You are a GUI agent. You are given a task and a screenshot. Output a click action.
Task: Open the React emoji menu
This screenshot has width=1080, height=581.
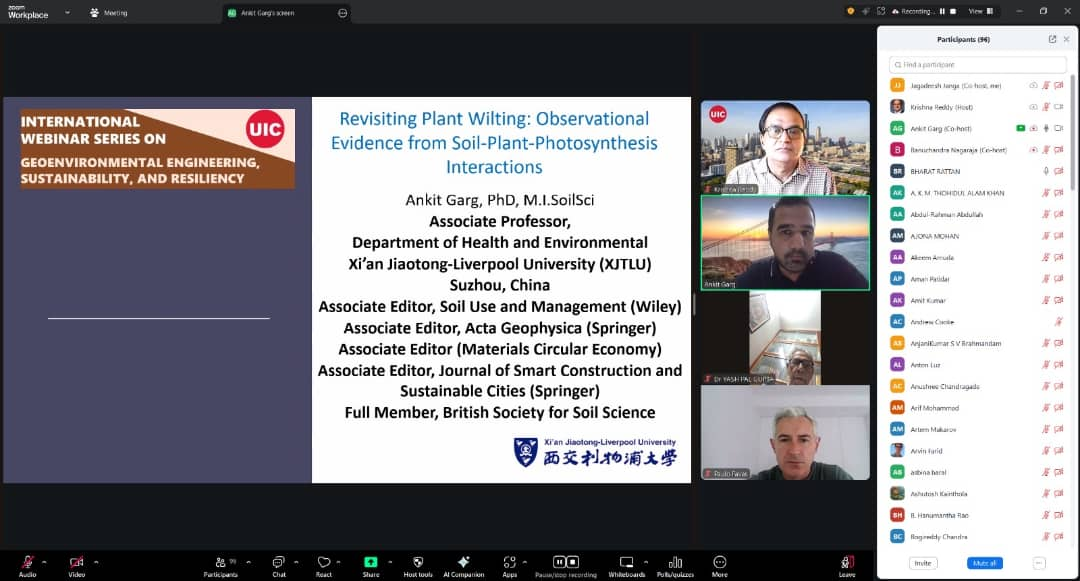pos(323,563)
